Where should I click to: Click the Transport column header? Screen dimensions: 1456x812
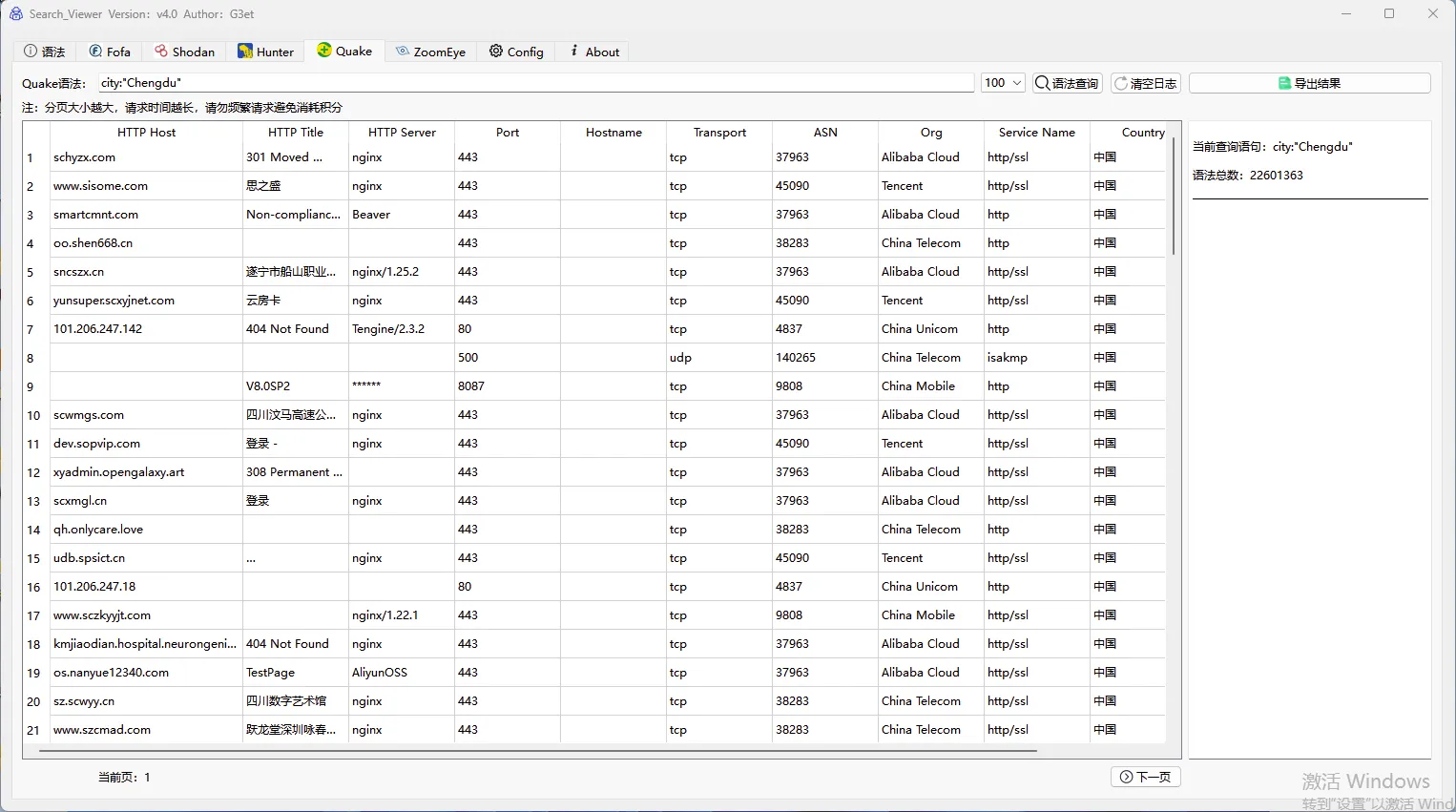pyautogui.click(x=719, y=133)
